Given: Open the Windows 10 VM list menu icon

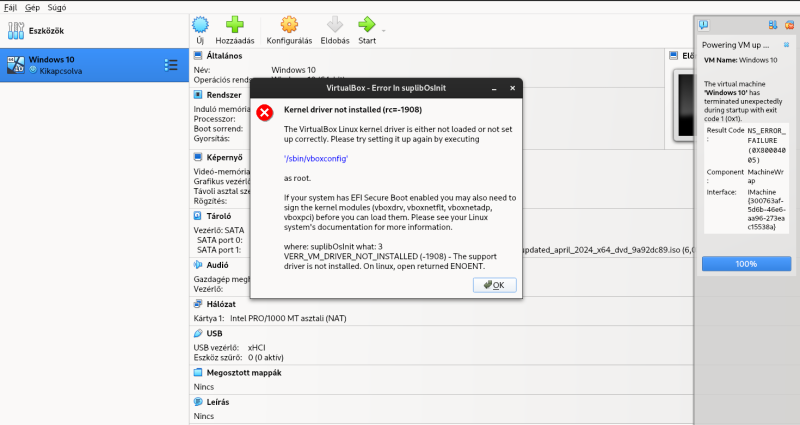Looking at the screenshot, I should pyautogui.click(x=171, y=65).
